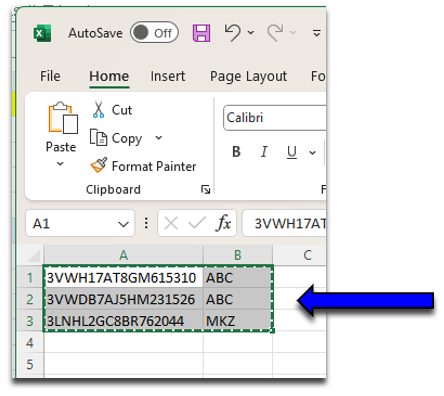The image size is (444, 396).
Task: Open the Name Box dropdown chevron
Action: pos(123,224)
